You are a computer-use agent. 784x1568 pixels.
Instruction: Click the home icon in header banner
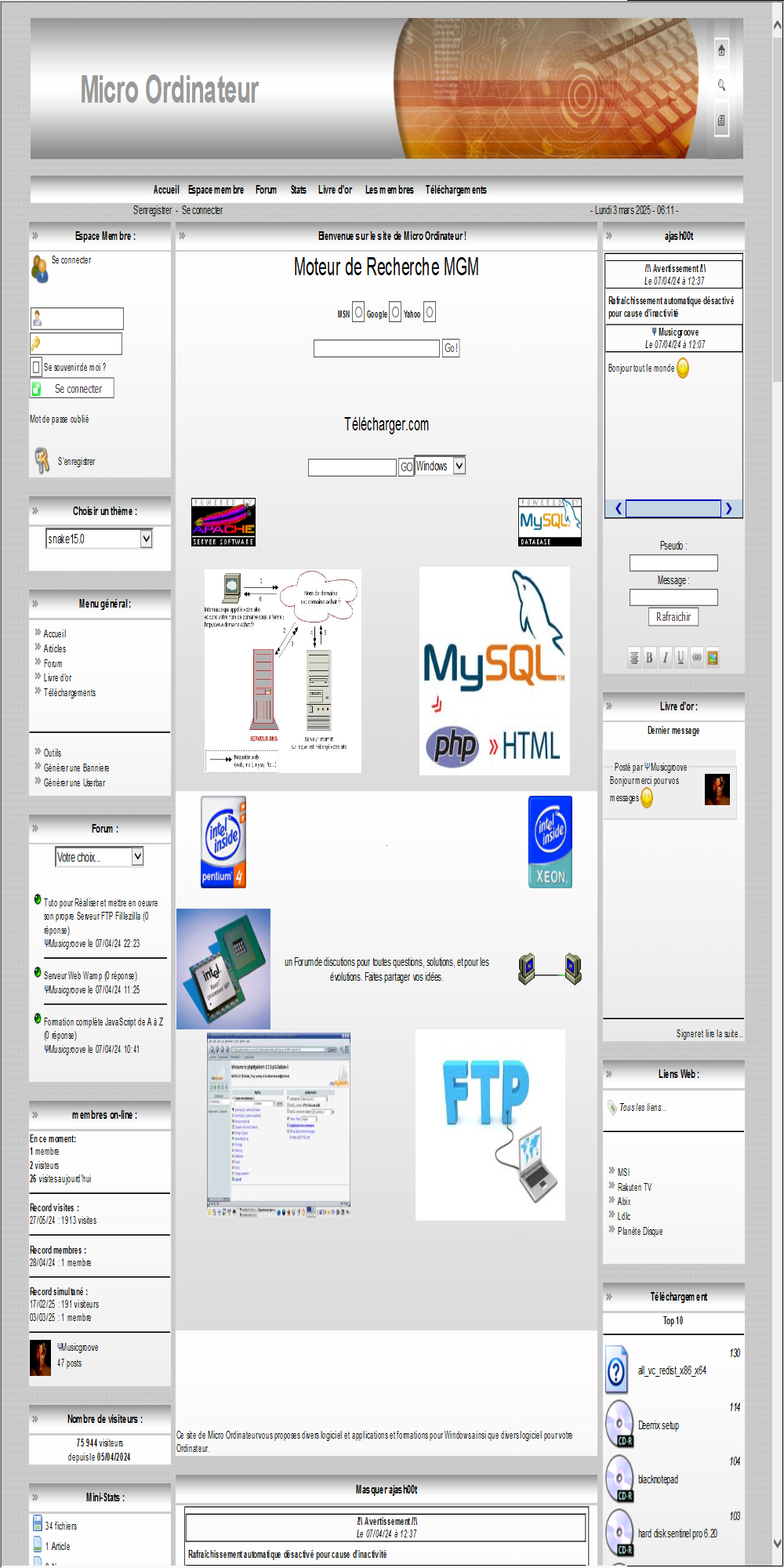tap(721, 50)
